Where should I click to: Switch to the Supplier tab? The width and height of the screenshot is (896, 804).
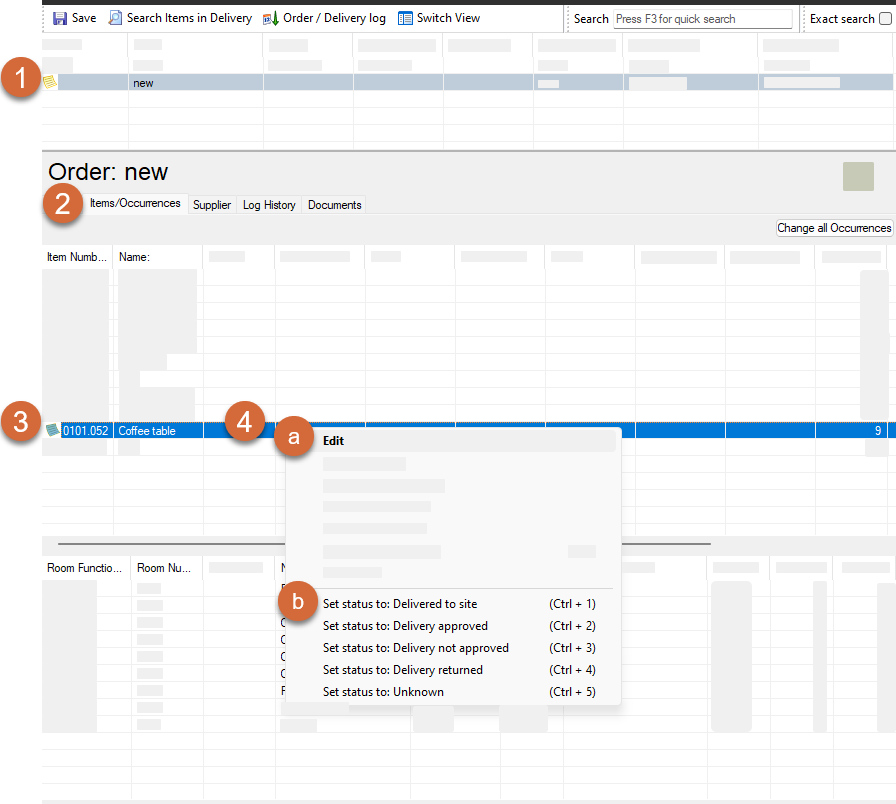point(212,205)
